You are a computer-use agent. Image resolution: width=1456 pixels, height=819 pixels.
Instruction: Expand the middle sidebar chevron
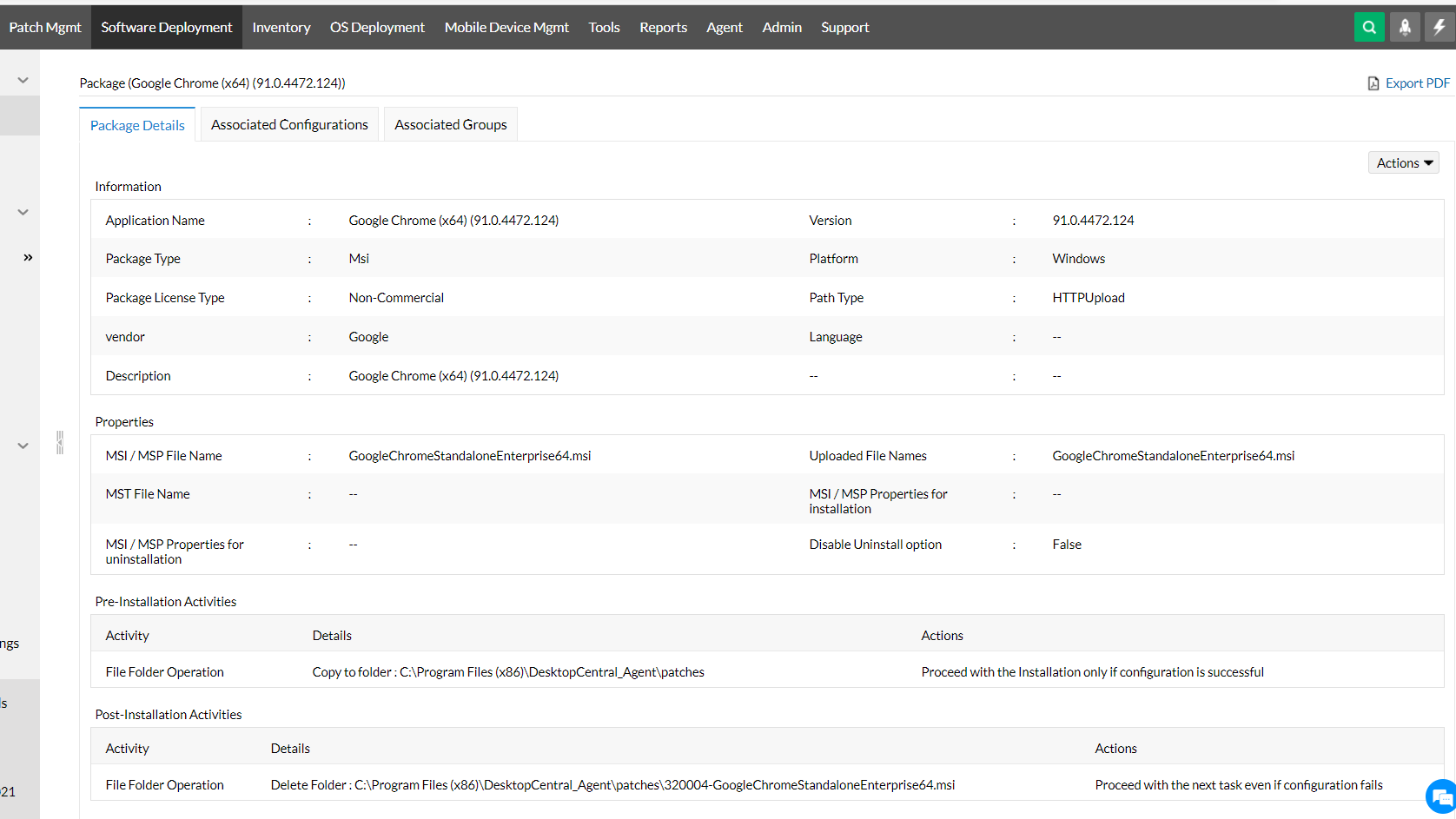click(23, 212)
